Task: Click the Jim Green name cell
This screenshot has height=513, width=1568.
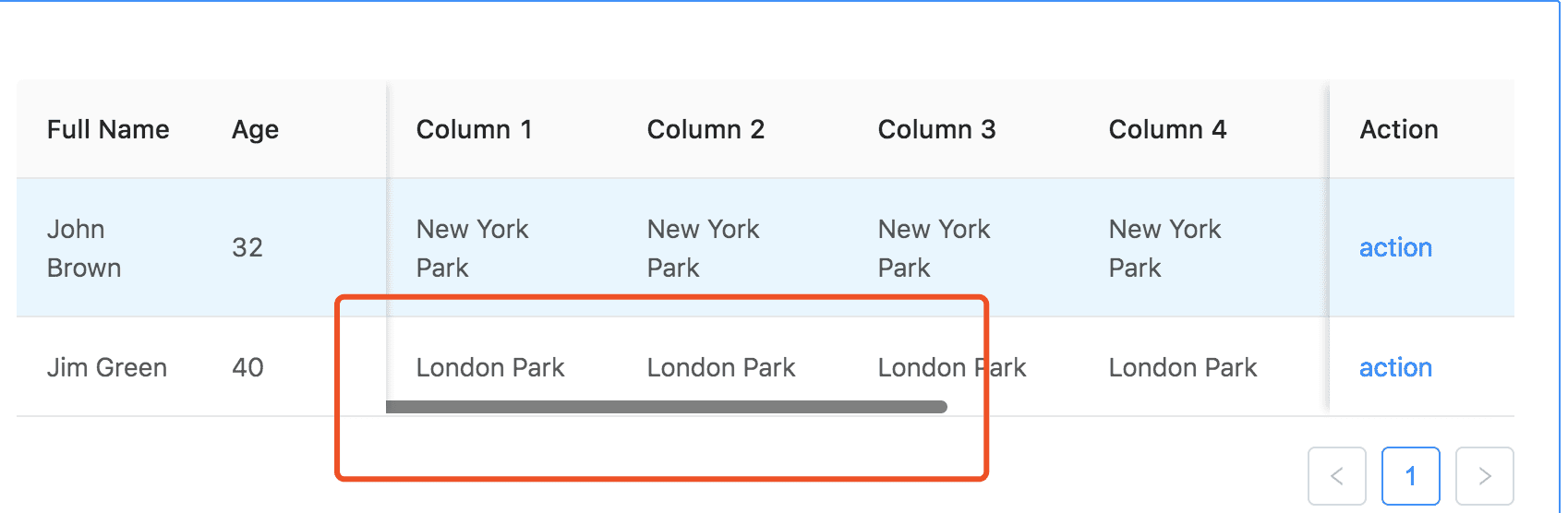Action: tap(107, 367)
